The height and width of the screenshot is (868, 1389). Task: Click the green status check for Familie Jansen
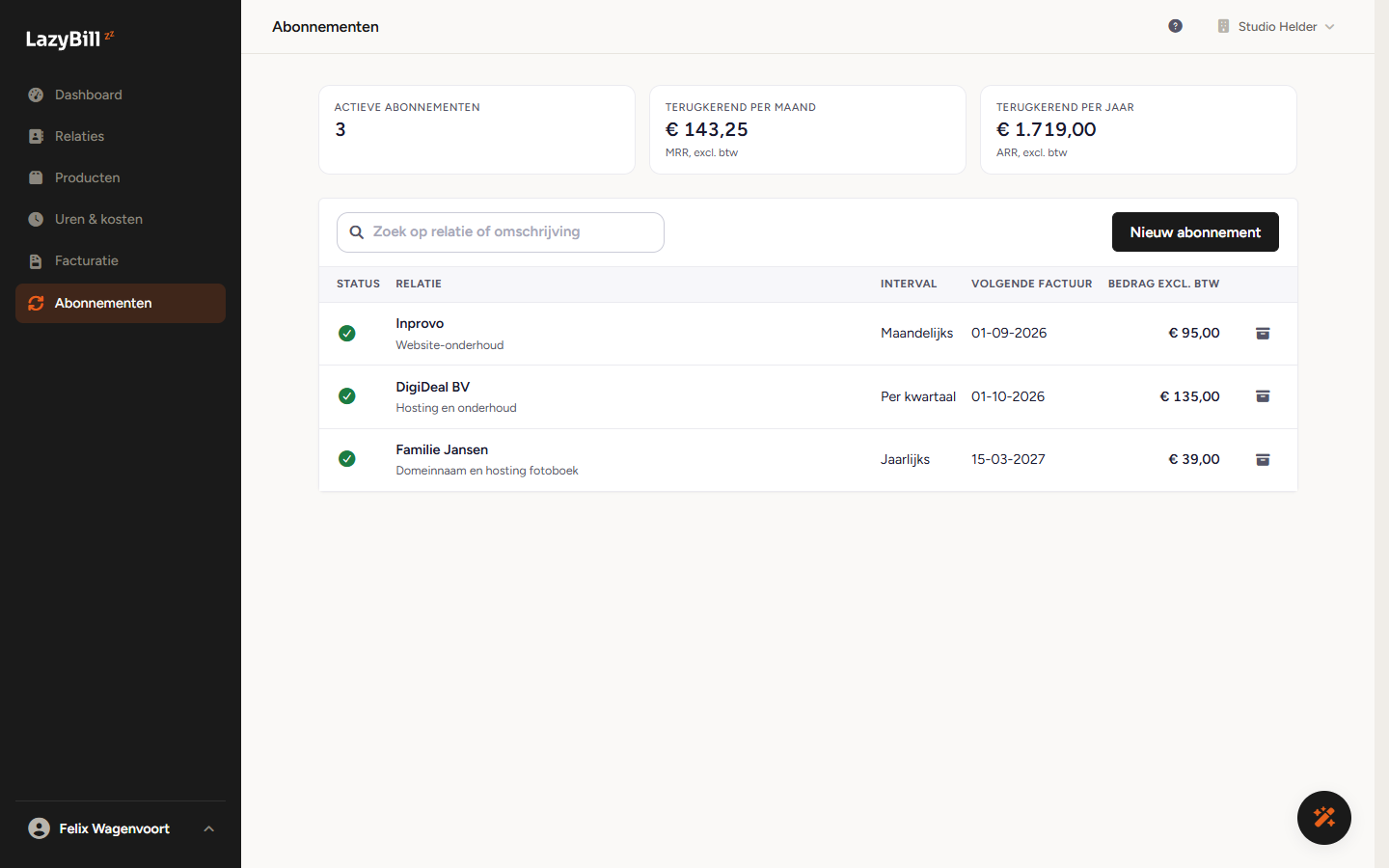[347, 459]
